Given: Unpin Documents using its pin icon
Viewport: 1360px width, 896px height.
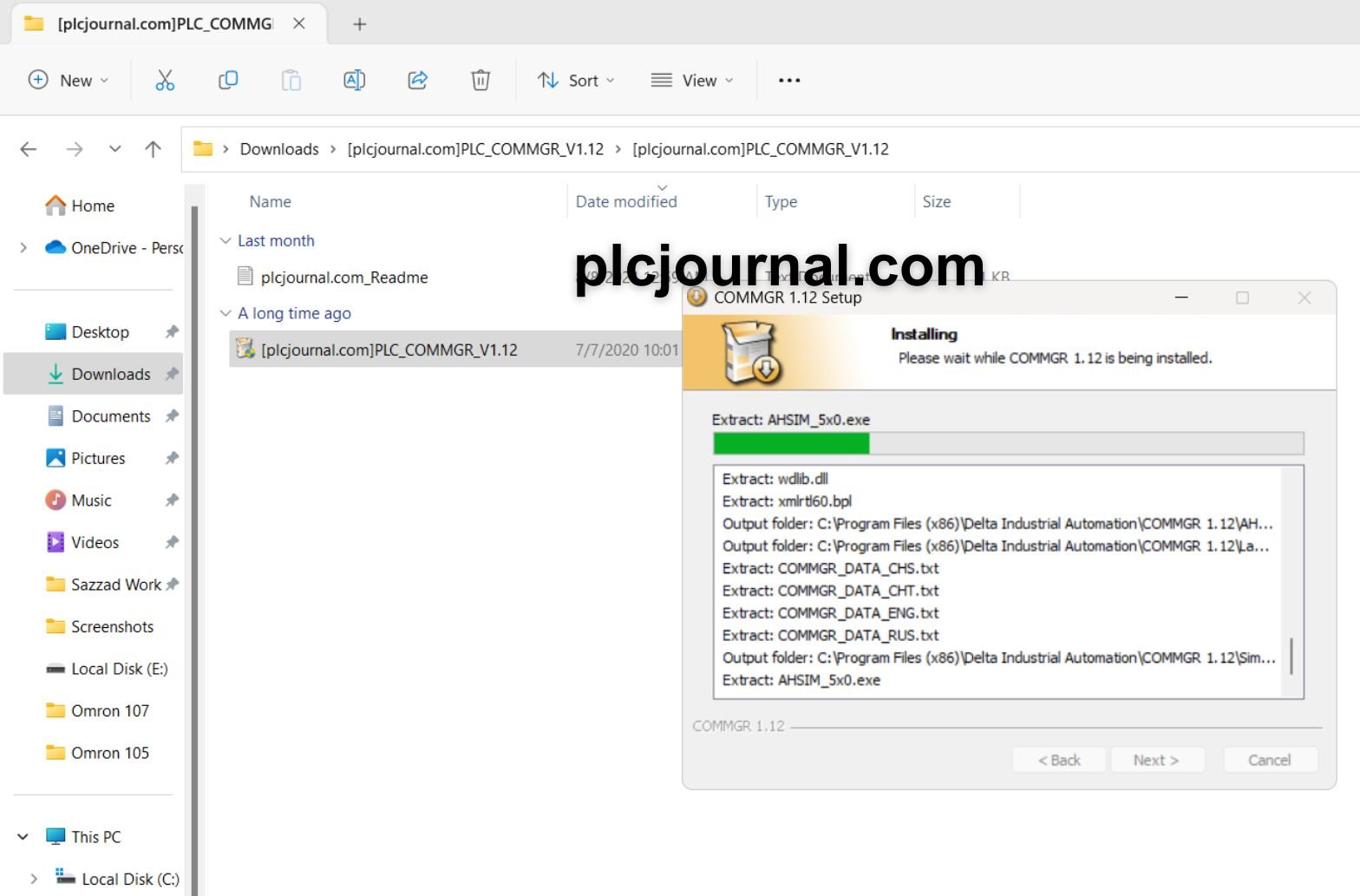Looking at the screenshot, I should 172,416.
